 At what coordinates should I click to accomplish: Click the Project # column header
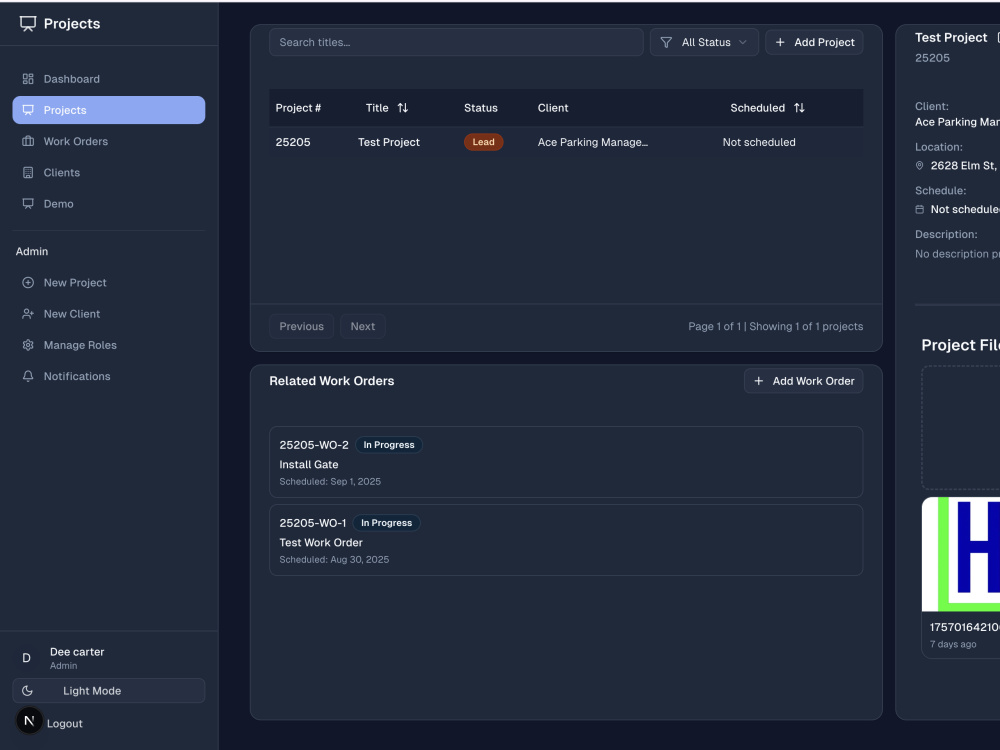pos(298,108)
